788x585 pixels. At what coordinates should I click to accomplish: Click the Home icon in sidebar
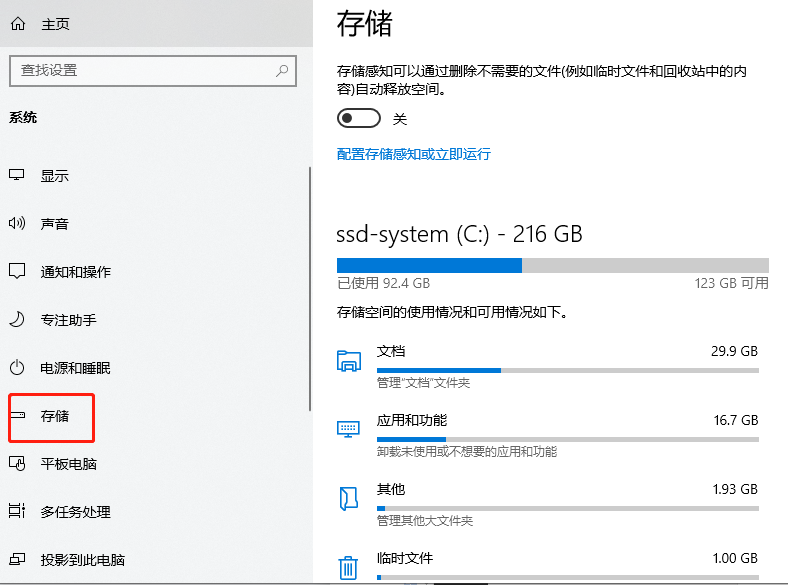(17, 24)
